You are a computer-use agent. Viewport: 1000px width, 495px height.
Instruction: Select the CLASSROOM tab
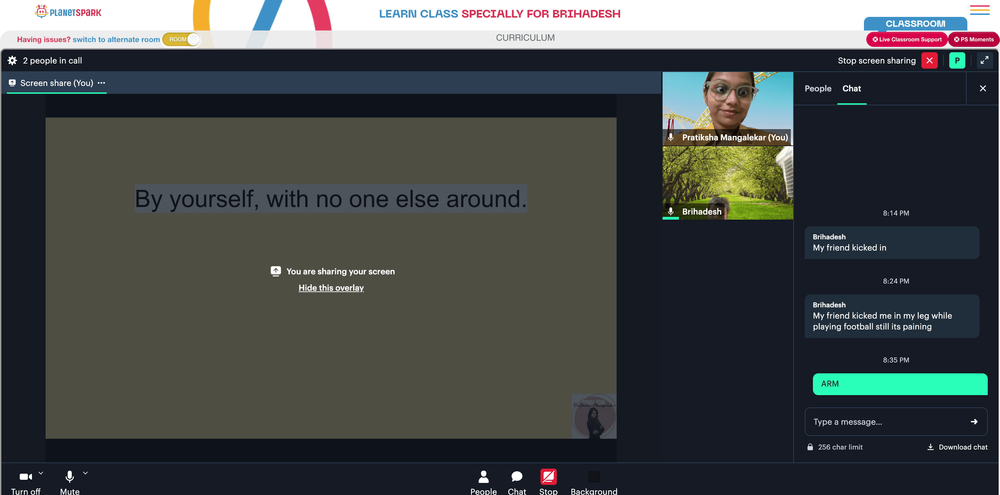(915, 24)
